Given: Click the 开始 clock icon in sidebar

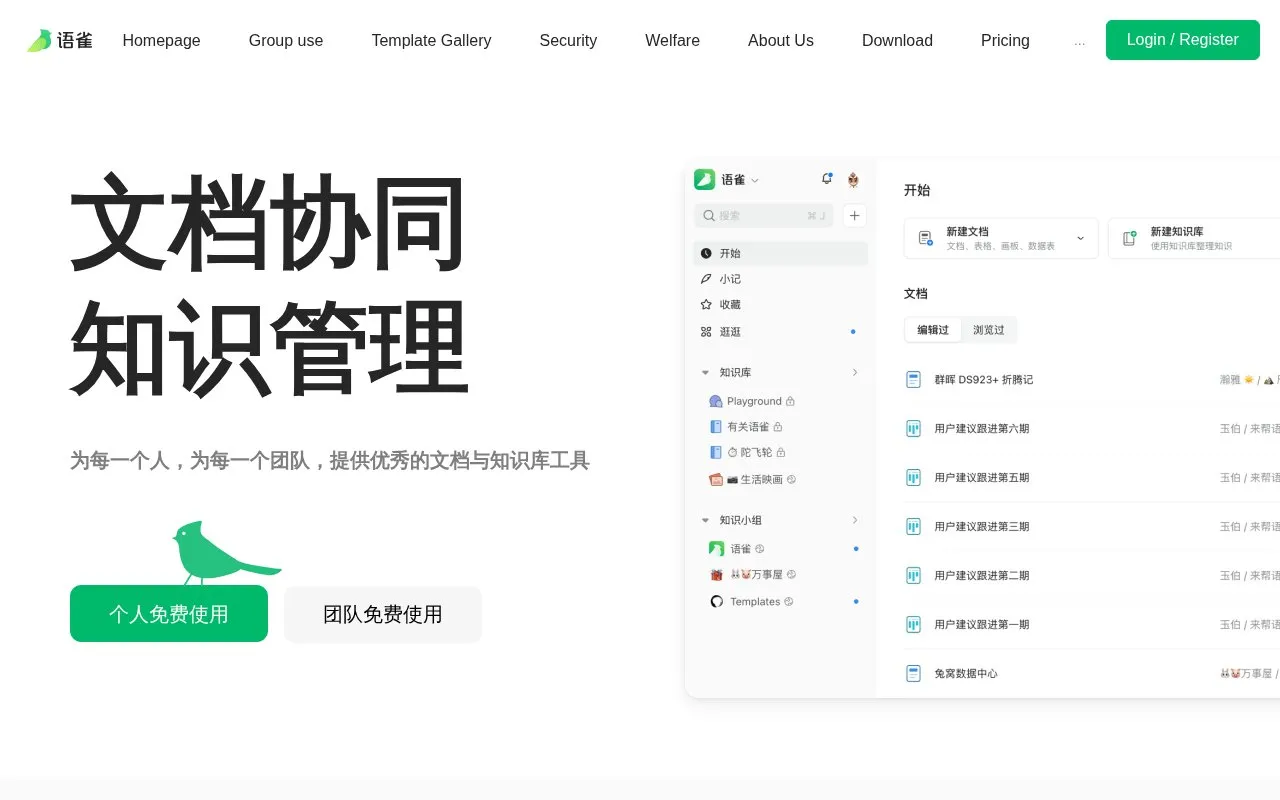Looking at the screenshot, I should pos(706,253).
